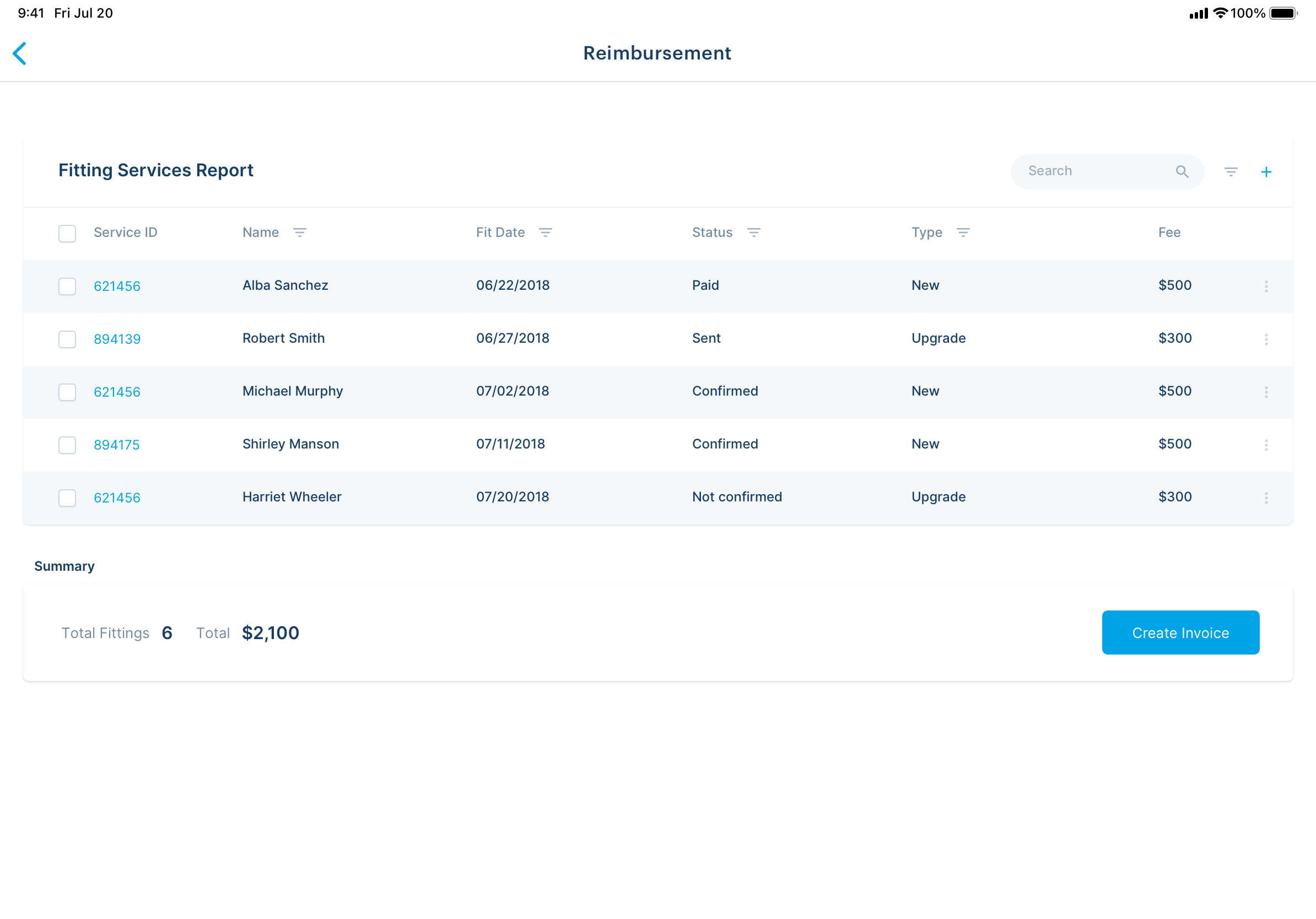Select the Alba Sanchez row checkbox
The width and height of the screenshot is (1316, 919).
(x=67, y=286)
